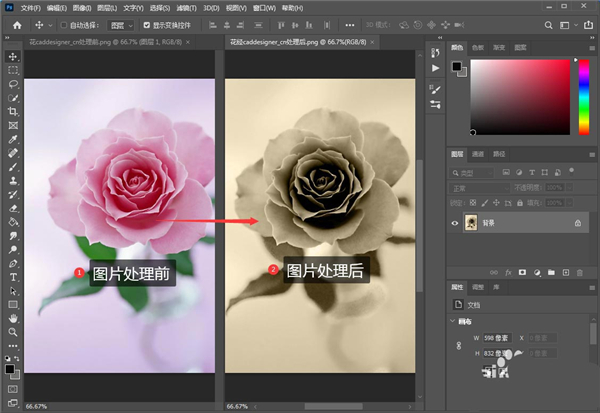Toggle the 显示变换控件 checkbox
This screenshot has height=413, width=600.
click(147, 24)
